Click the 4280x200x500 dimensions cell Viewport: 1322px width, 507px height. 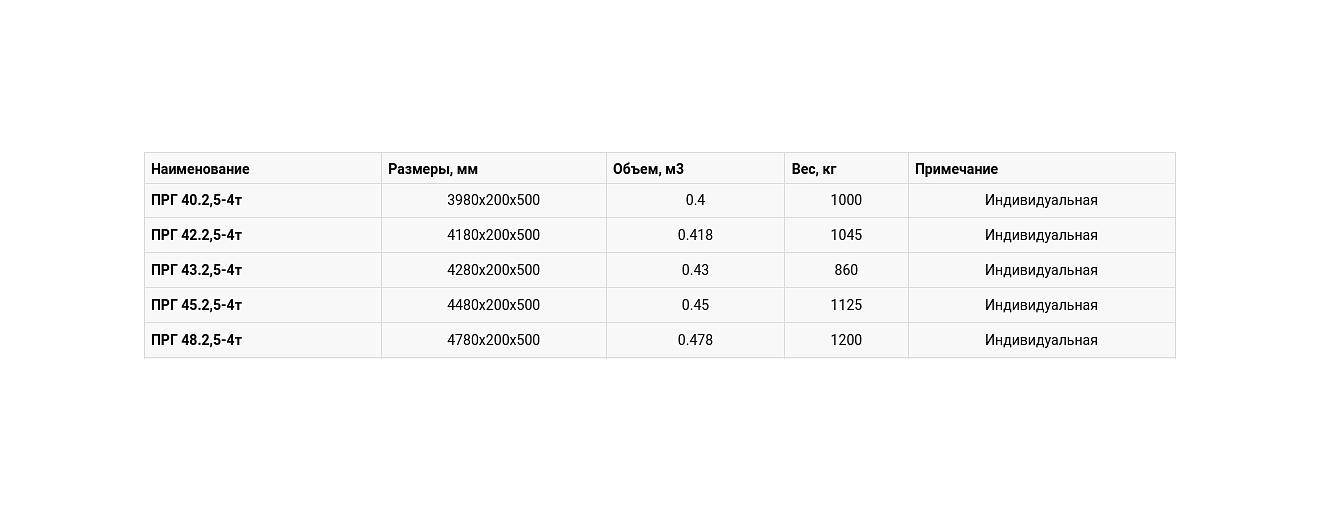(493, 270)
